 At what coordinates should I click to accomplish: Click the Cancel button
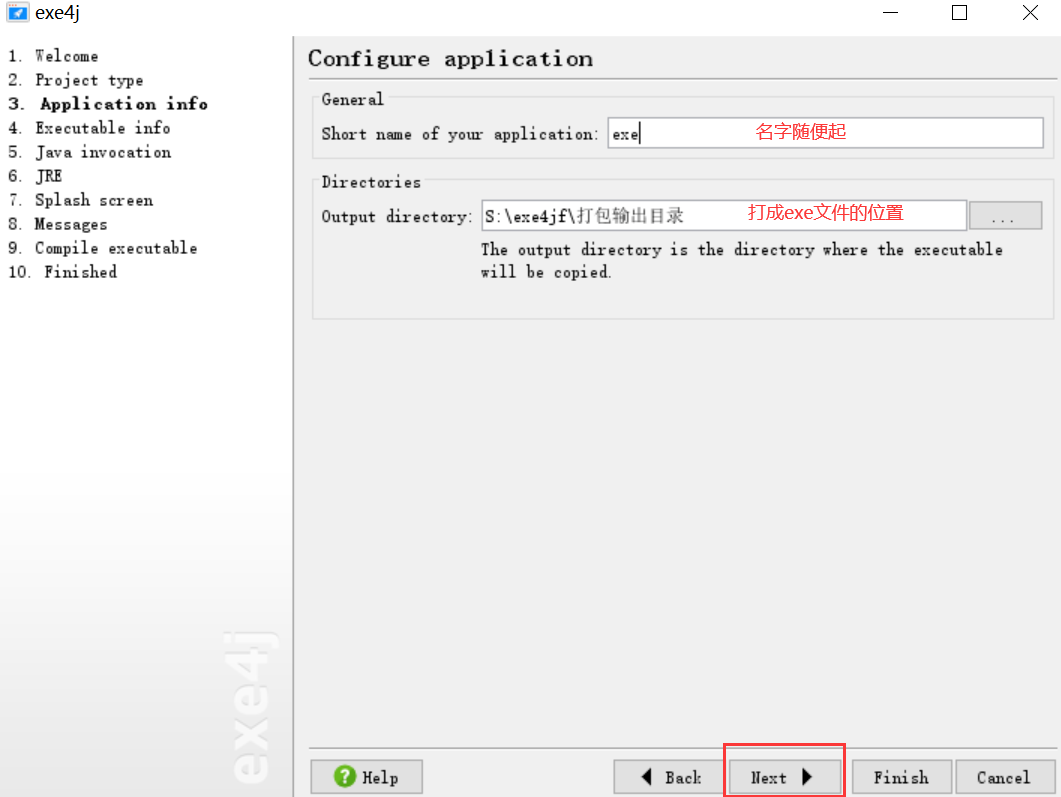pyautogui.click(x=1004, y=776)
